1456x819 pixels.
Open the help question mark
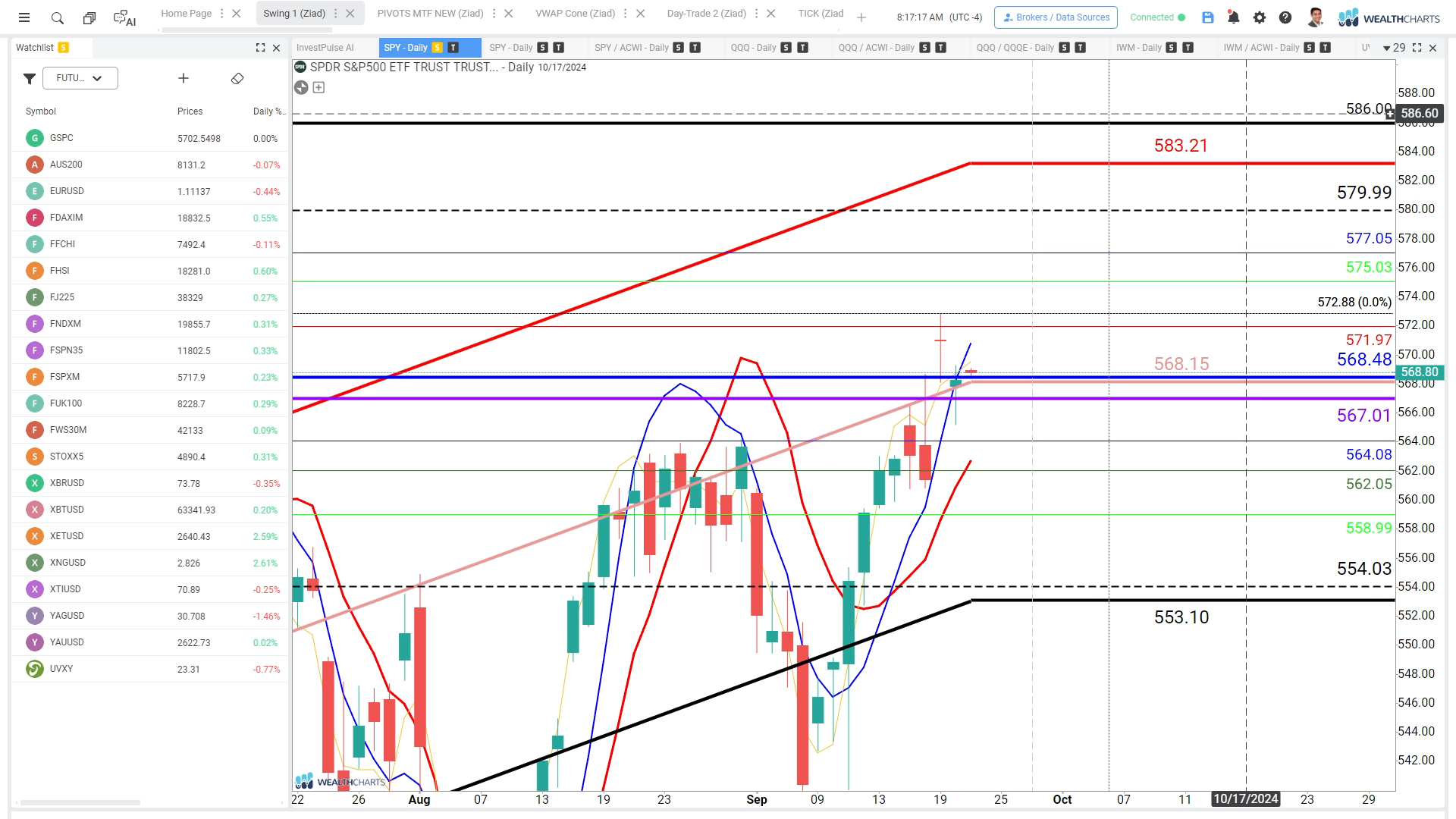tap(1285, 17)
